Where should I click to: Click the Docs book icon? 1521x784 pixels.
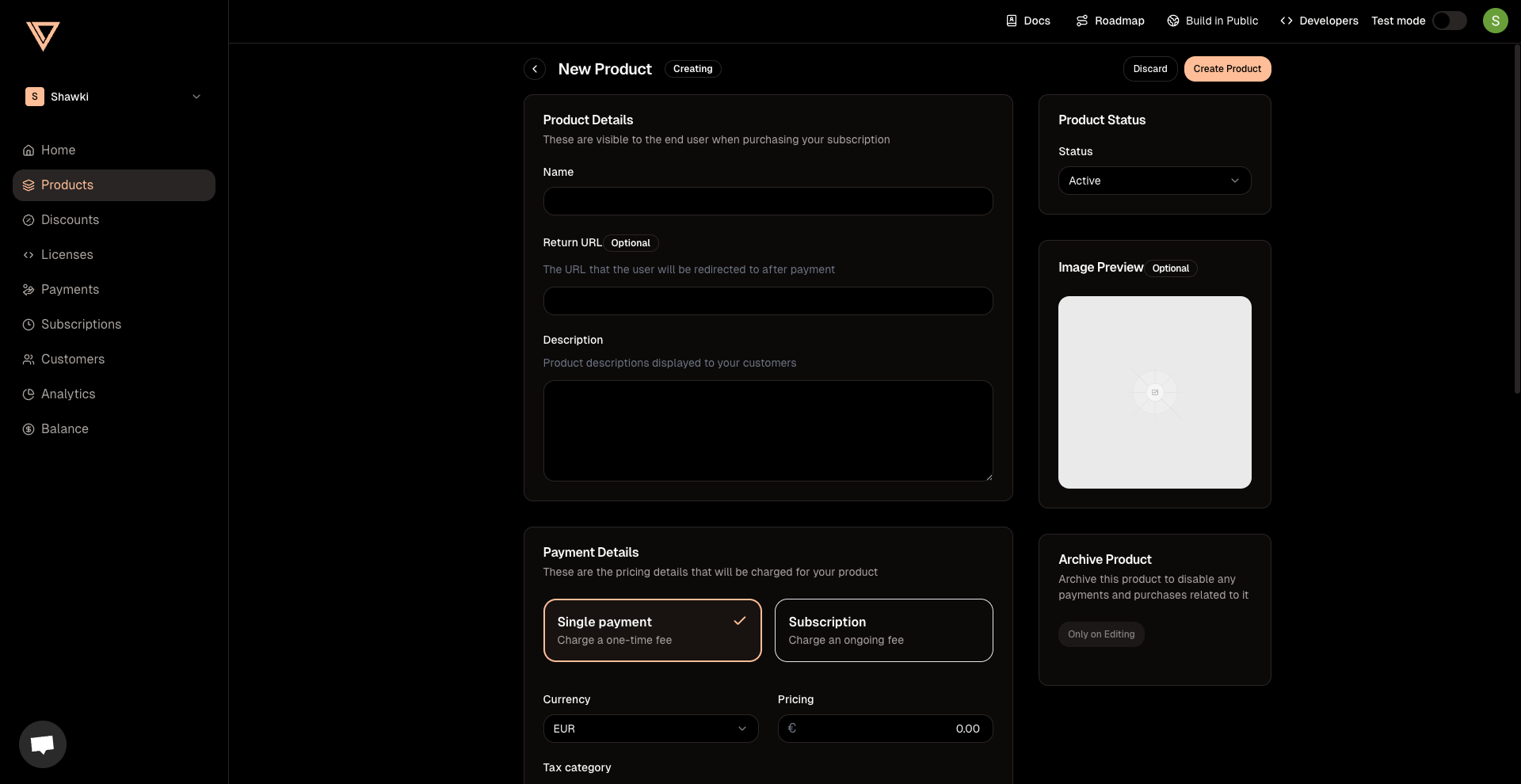pos(1012,21)
